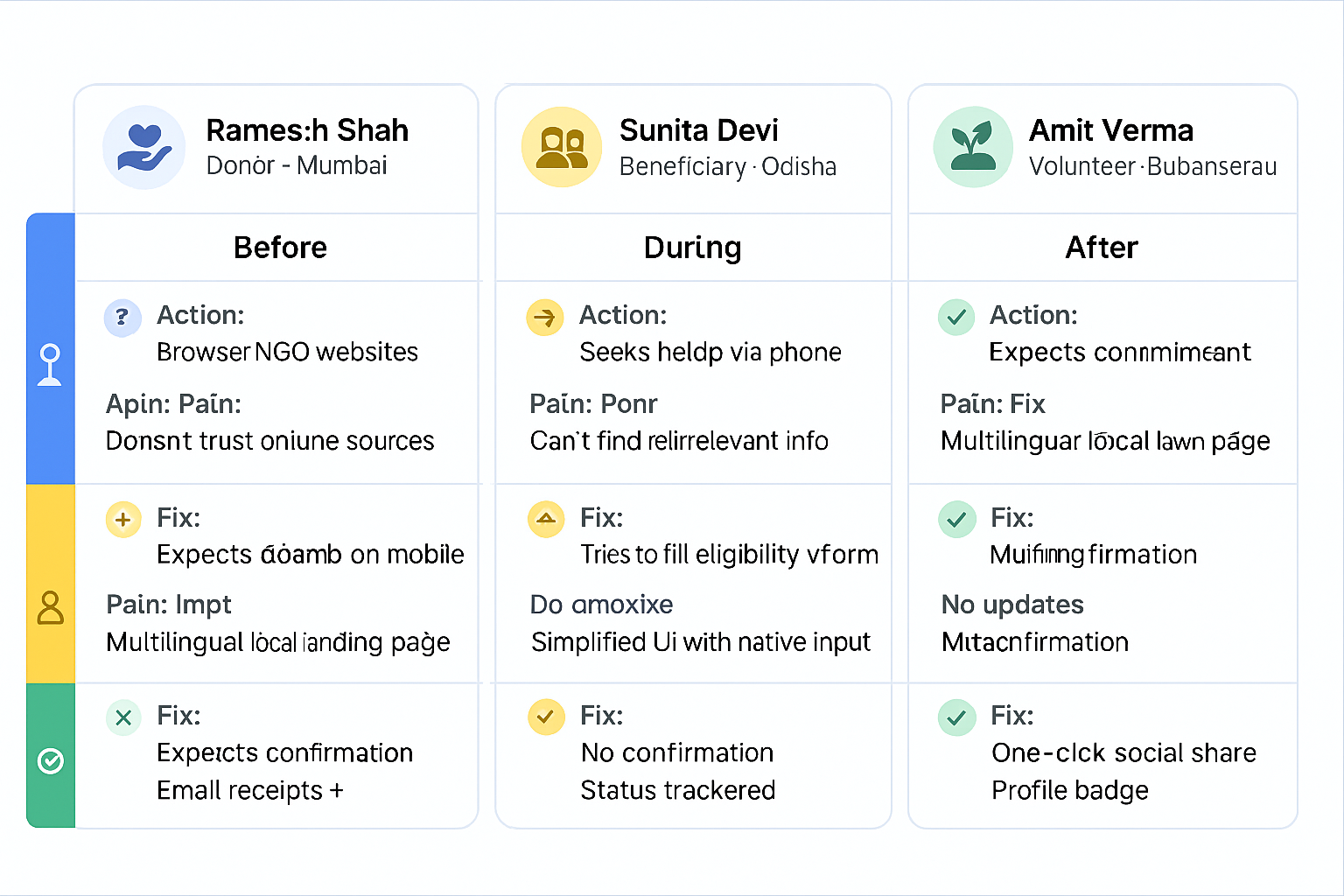Click the plus icon in Before column
The width and height of the screenshot is (1344, 896).
pos(123,519)
